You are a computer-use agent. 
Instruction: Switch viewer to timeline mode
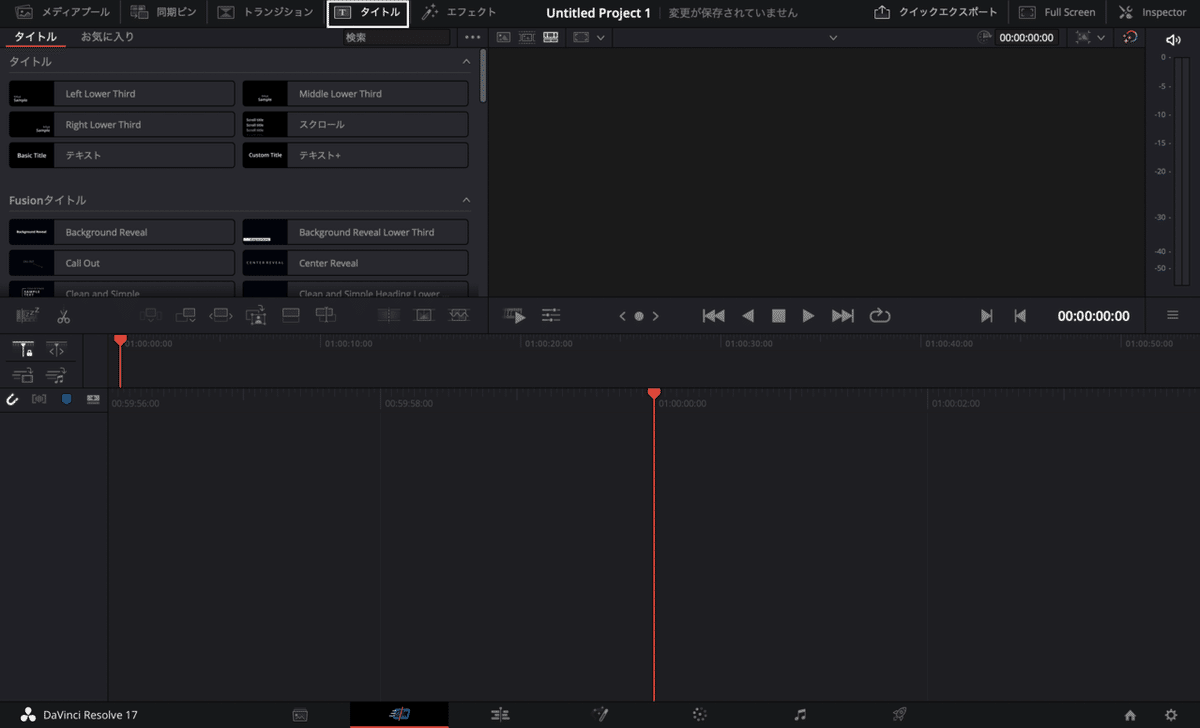(551, 37)
